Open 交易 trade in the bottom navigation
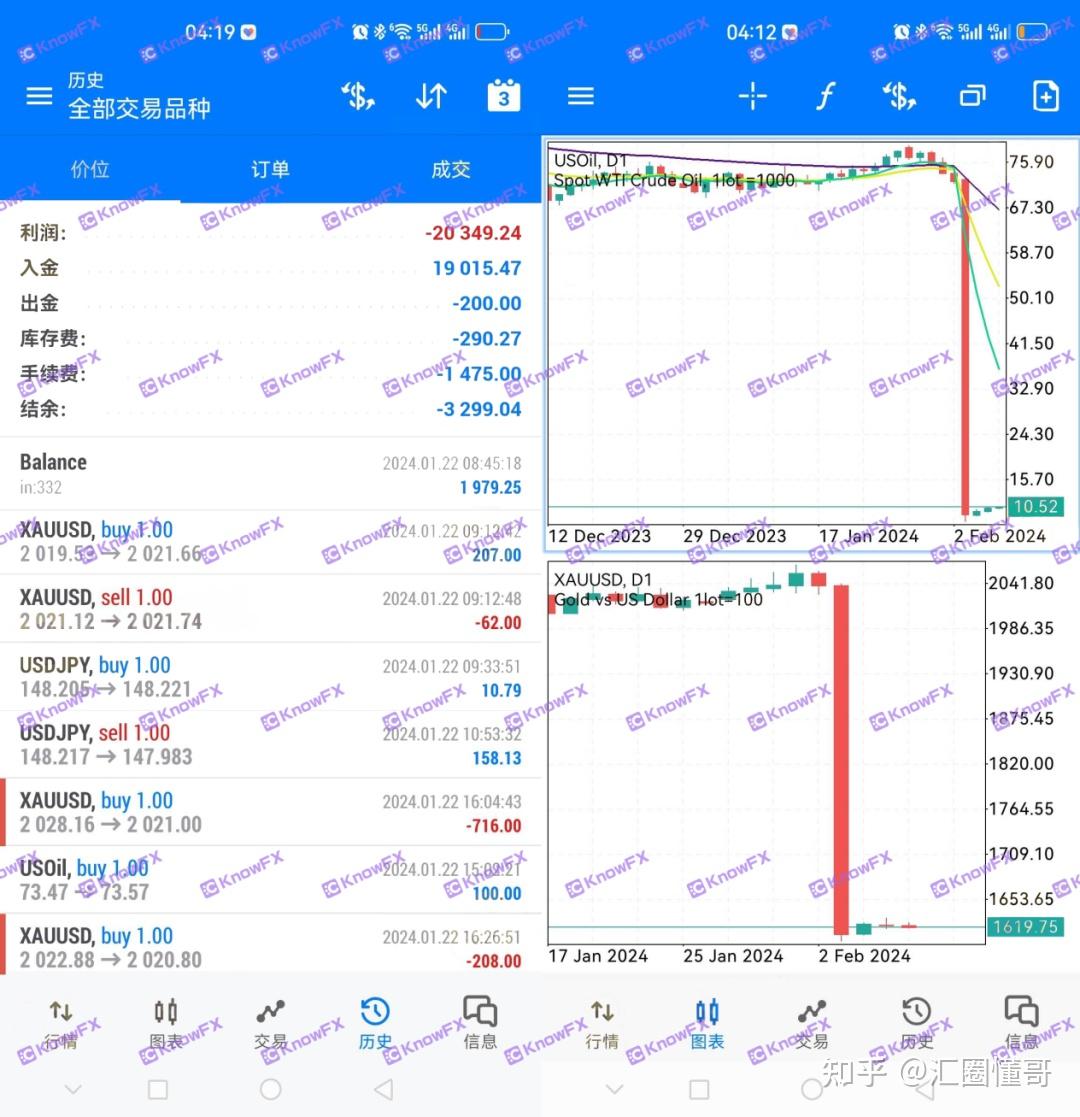1080x1117 pixels. point(270,1022)
